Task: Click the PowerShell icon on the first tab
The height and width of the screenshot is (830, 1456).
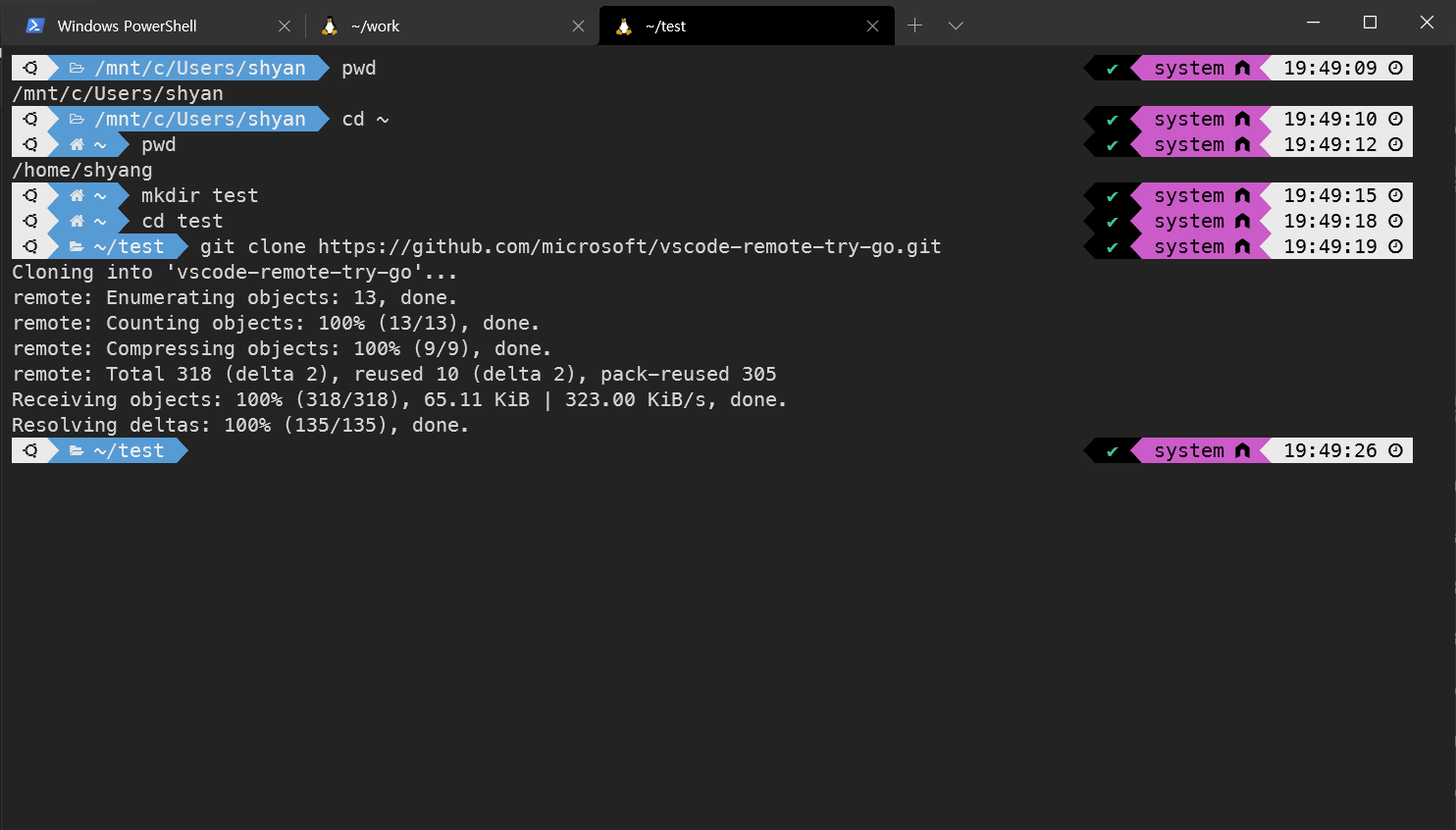Action: tap(34, 26)
